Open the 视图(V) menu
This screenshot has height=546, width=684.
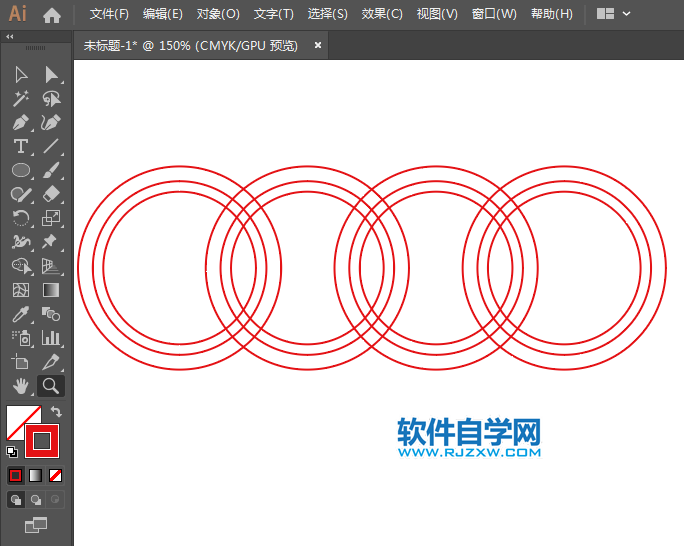point(437,14)
